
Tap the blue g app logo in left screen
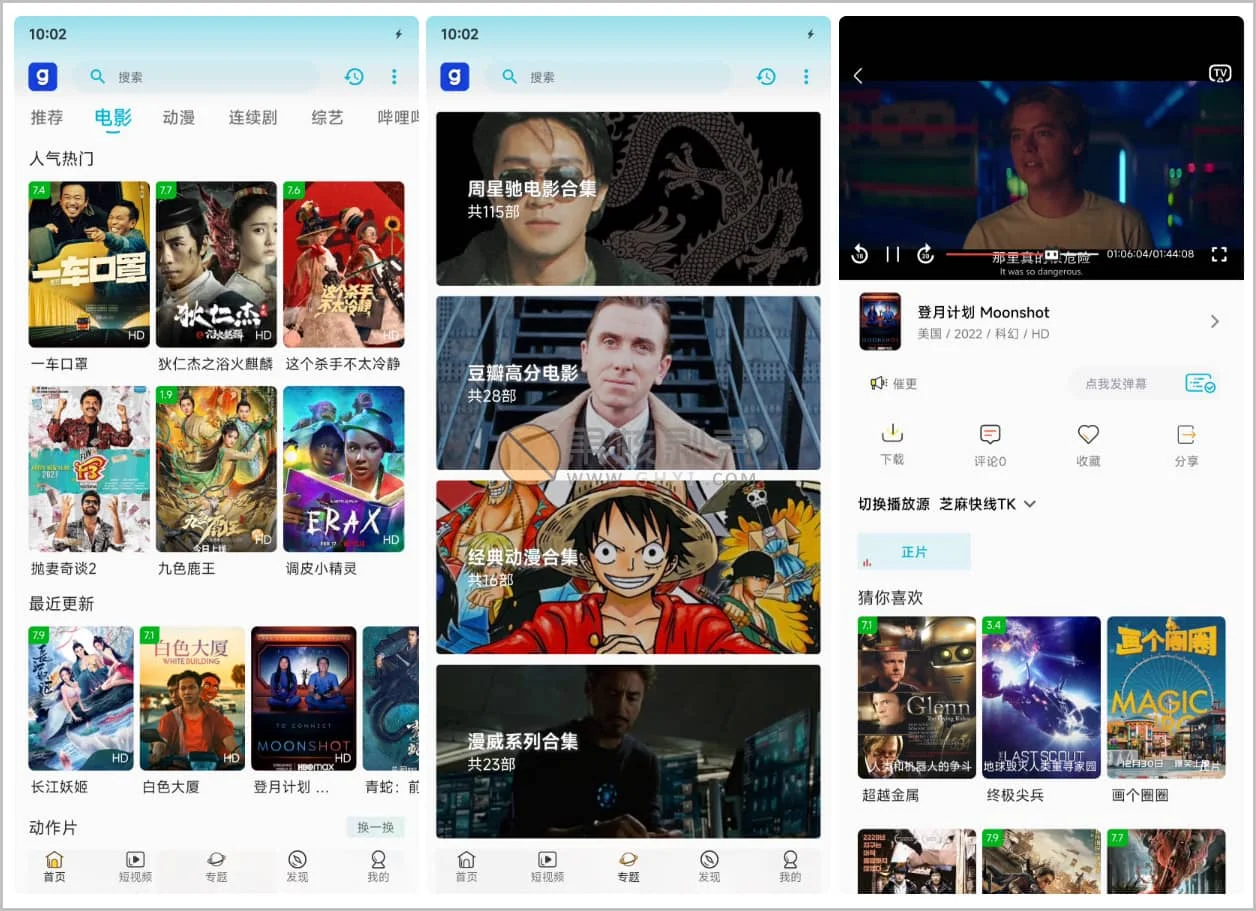43,77
